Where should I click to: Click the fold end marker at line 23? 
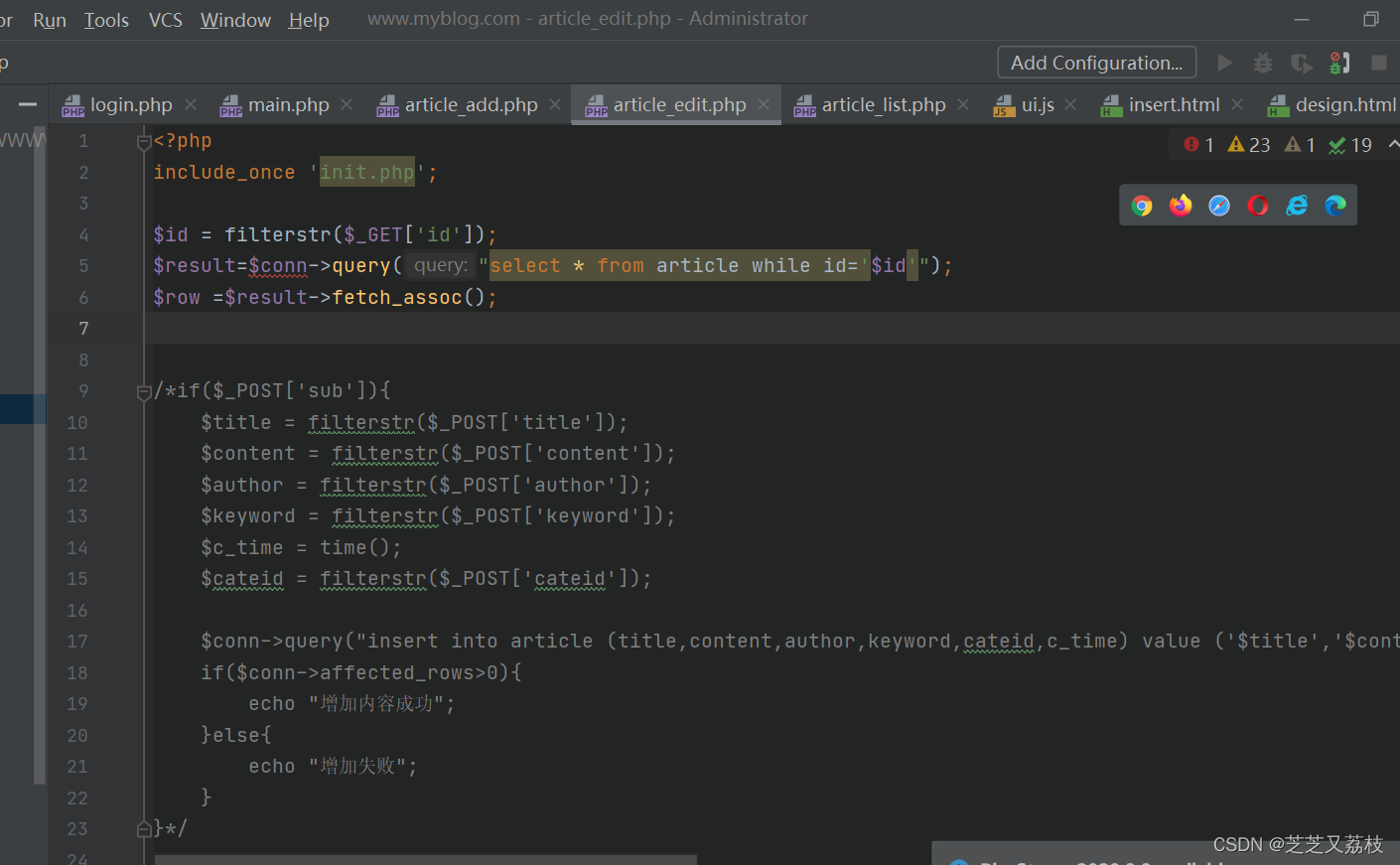tap(144, 828)
